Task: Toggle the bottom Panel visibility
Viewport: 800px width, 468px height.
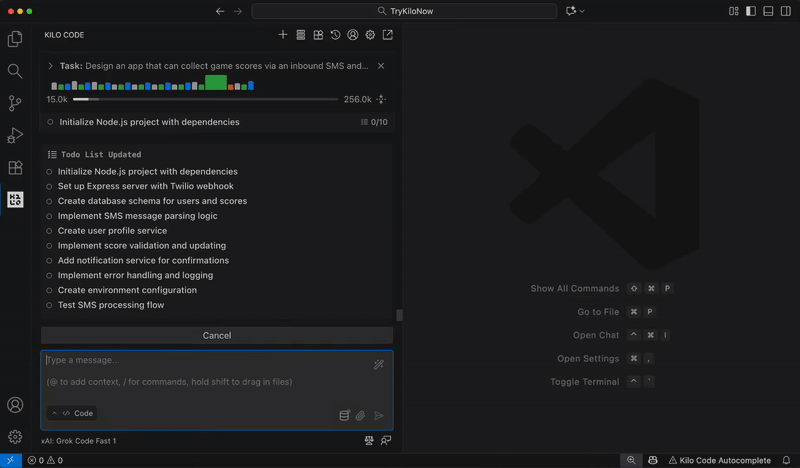Action: pyautogui.click(x=768, y=11)
